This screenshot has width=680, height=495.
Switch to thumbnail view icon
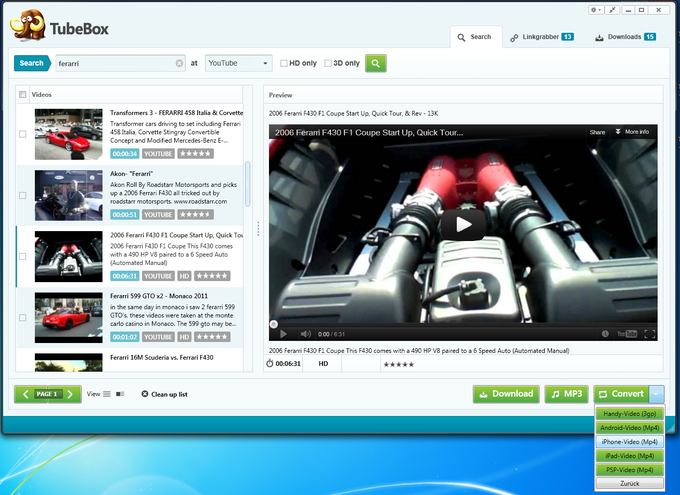(120, 394)
